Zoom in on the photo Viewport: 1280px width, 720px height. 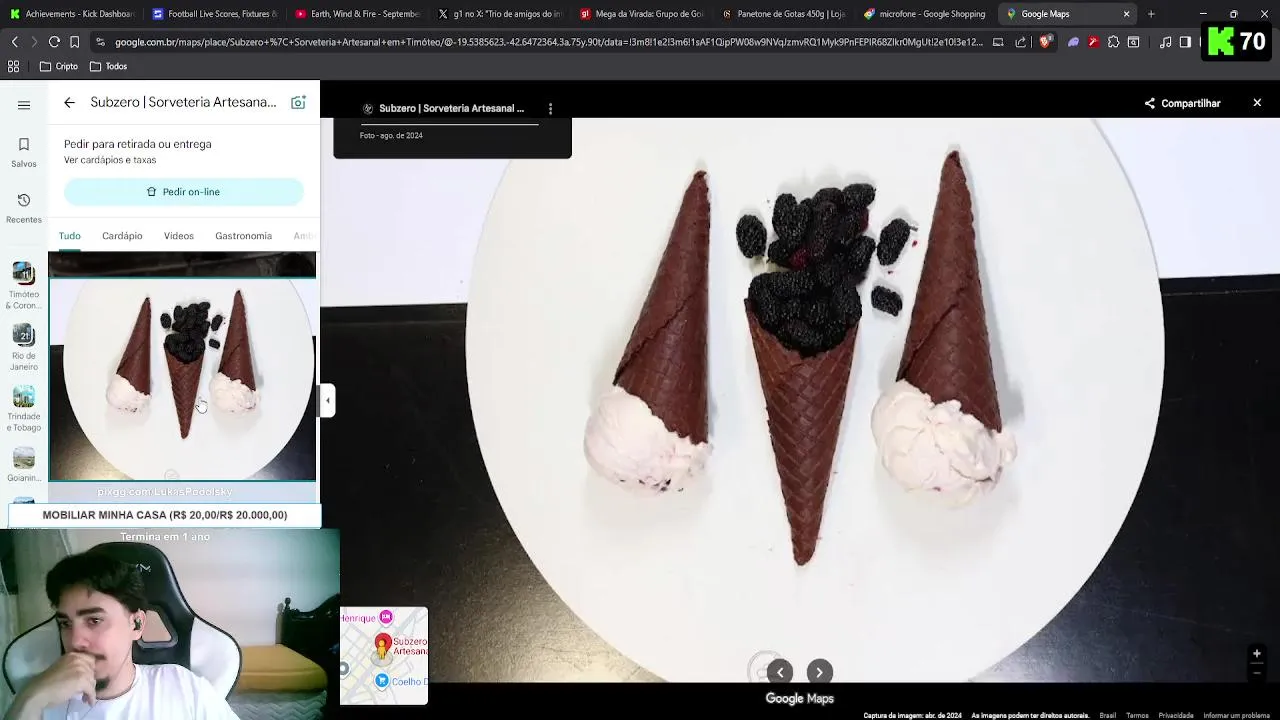point(1257,654)
